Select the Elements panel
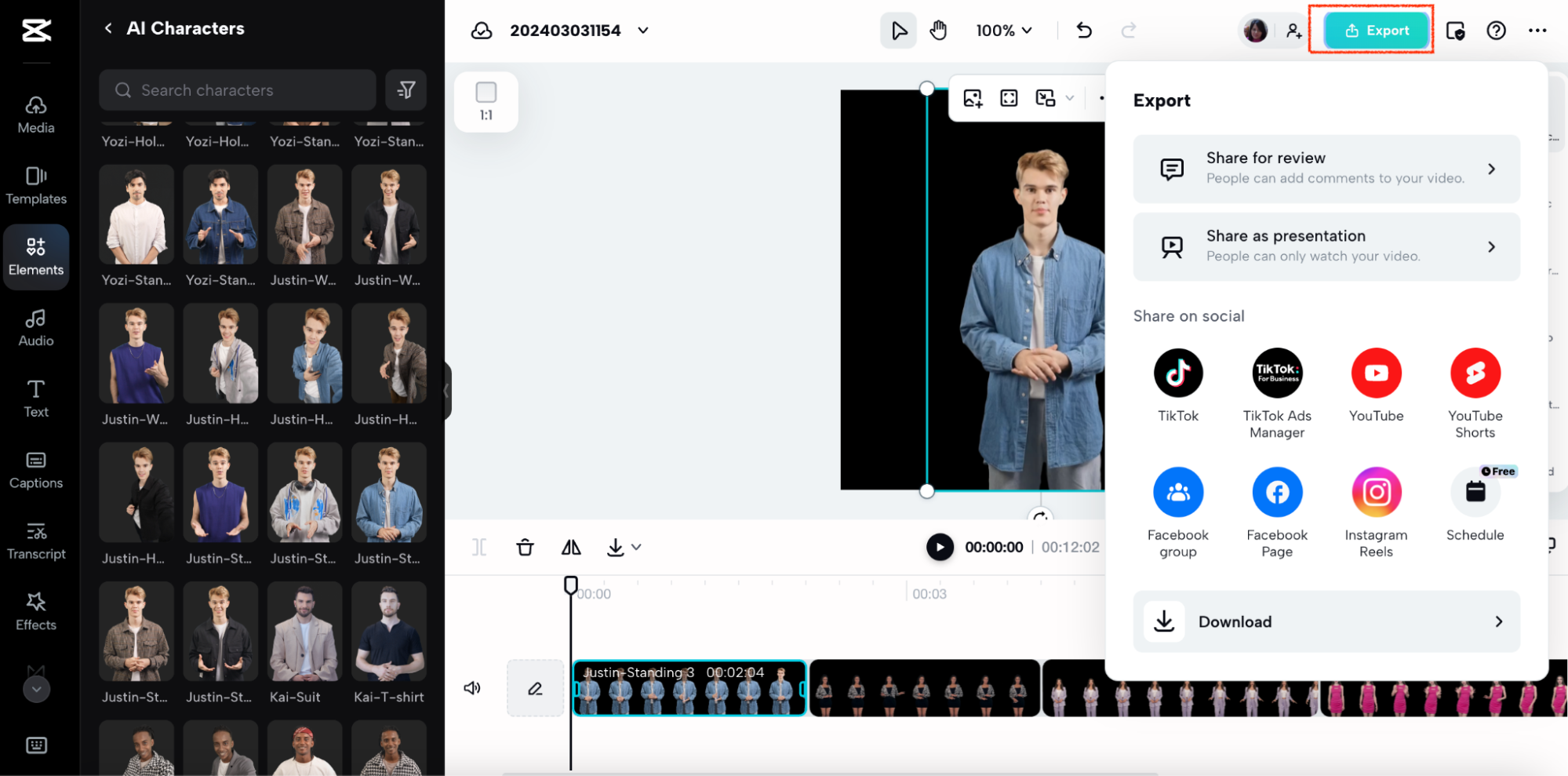1568x776 pixels. 36,257
